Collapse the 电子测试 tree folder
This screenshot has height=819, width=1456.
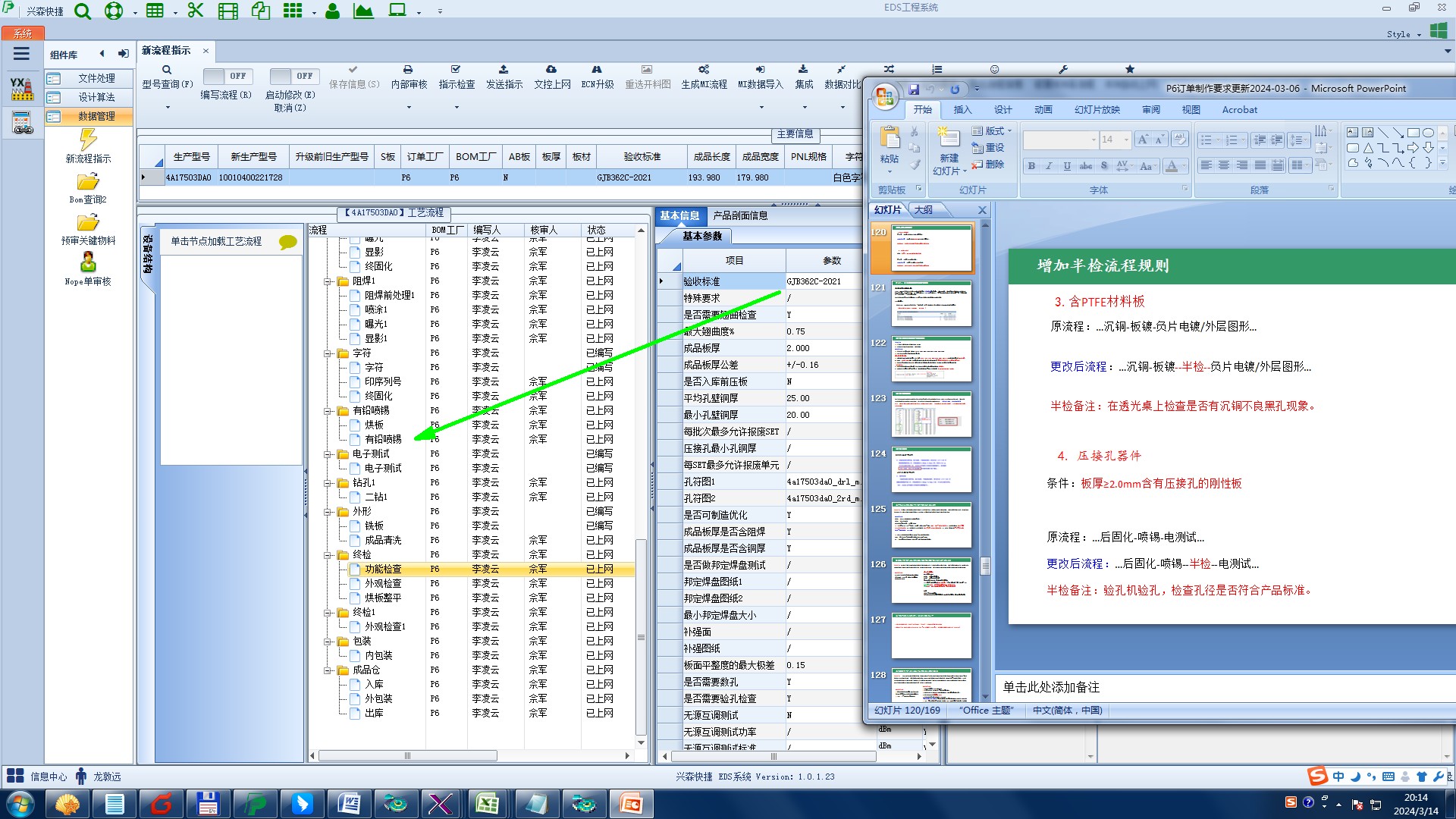(x=328, y=454)
